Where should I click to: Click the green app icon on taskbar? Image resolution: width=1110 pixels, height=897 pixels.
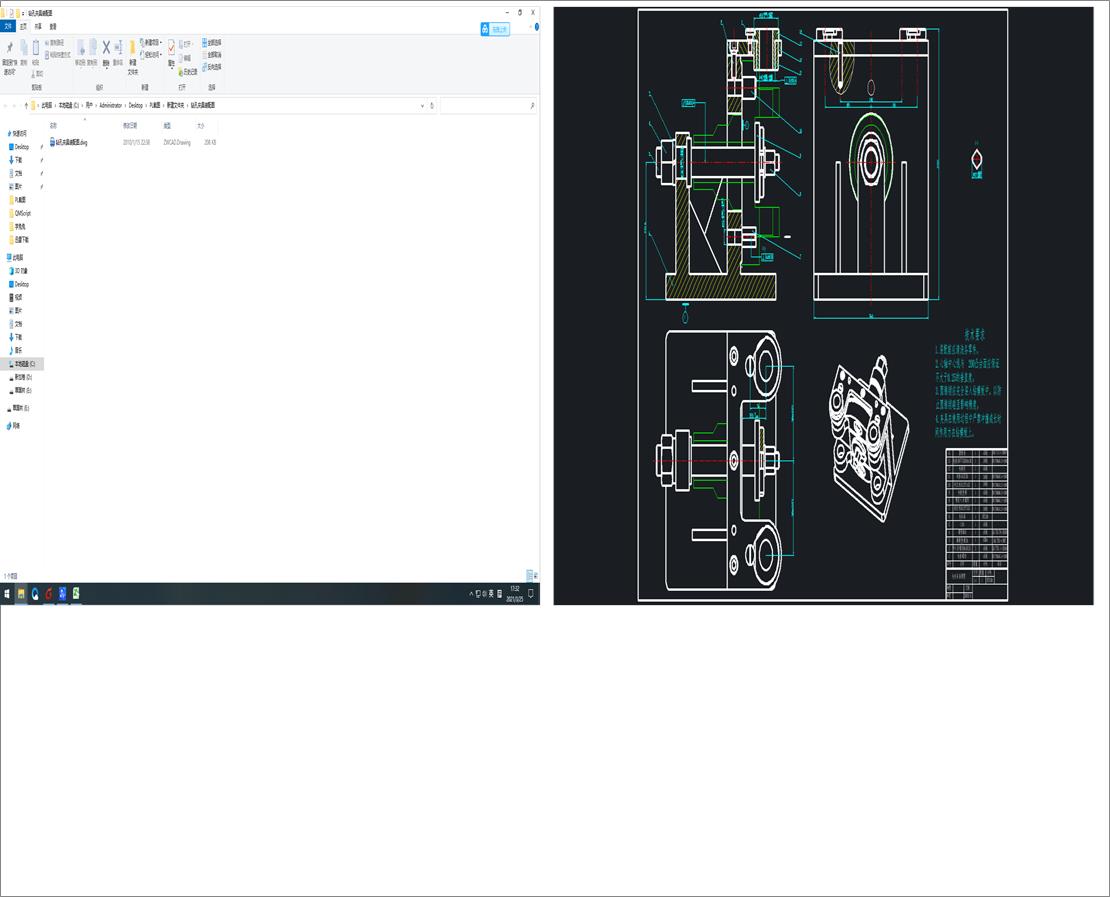click(x=76, y=594)
